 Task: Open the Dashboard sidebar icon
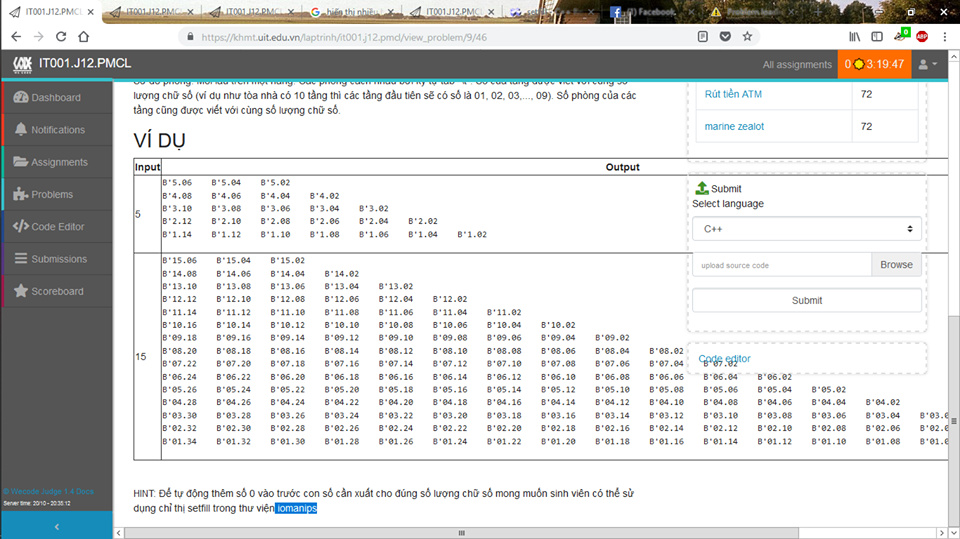tap(21, 98)
